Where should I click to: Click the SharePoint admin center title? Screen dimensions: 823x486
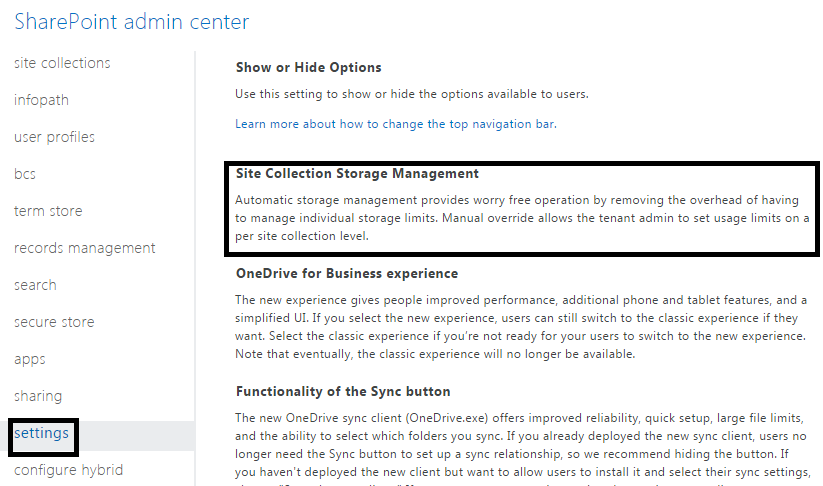132,21
